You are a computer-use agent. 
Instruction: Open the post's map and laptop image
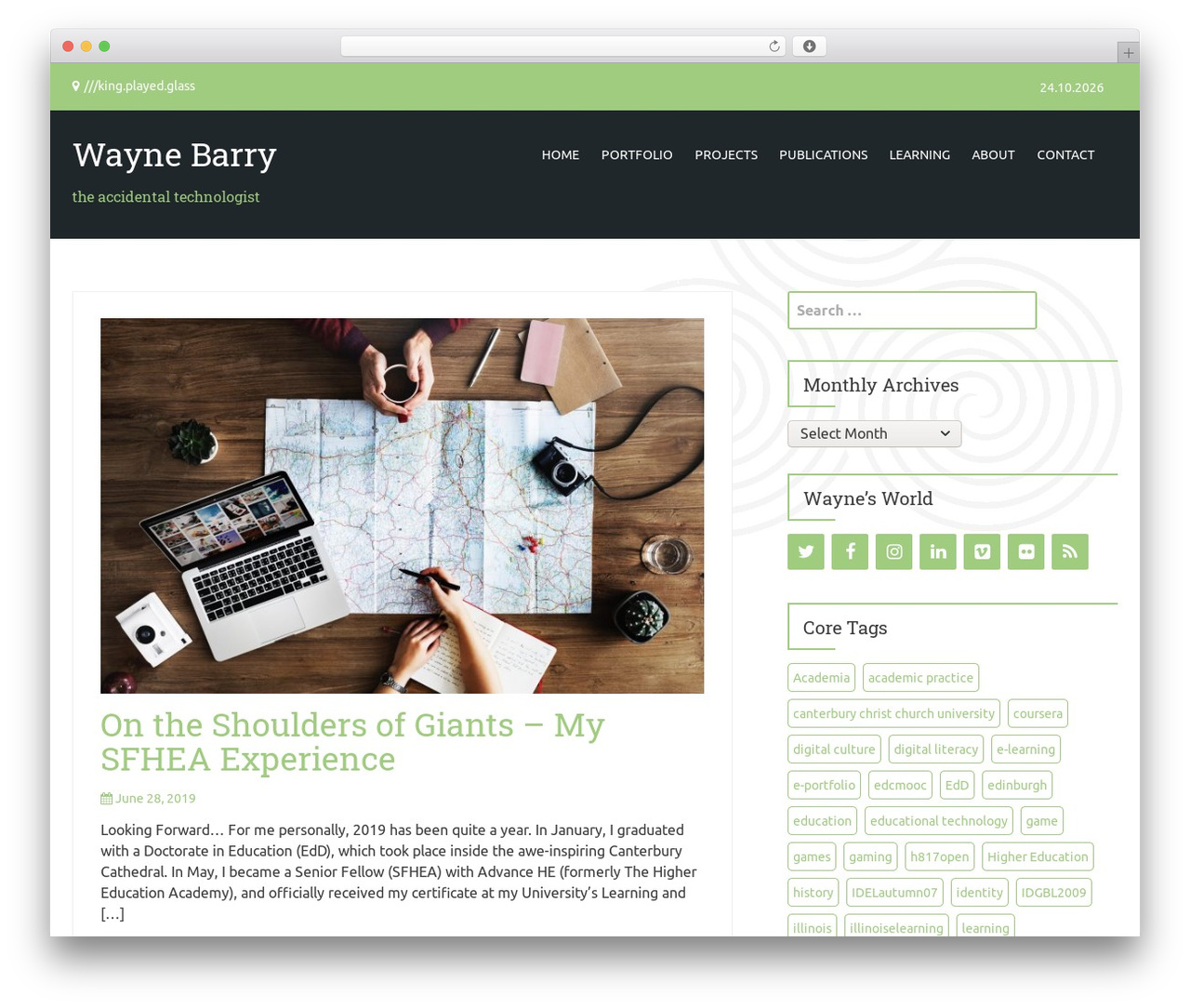click(402, 506)
